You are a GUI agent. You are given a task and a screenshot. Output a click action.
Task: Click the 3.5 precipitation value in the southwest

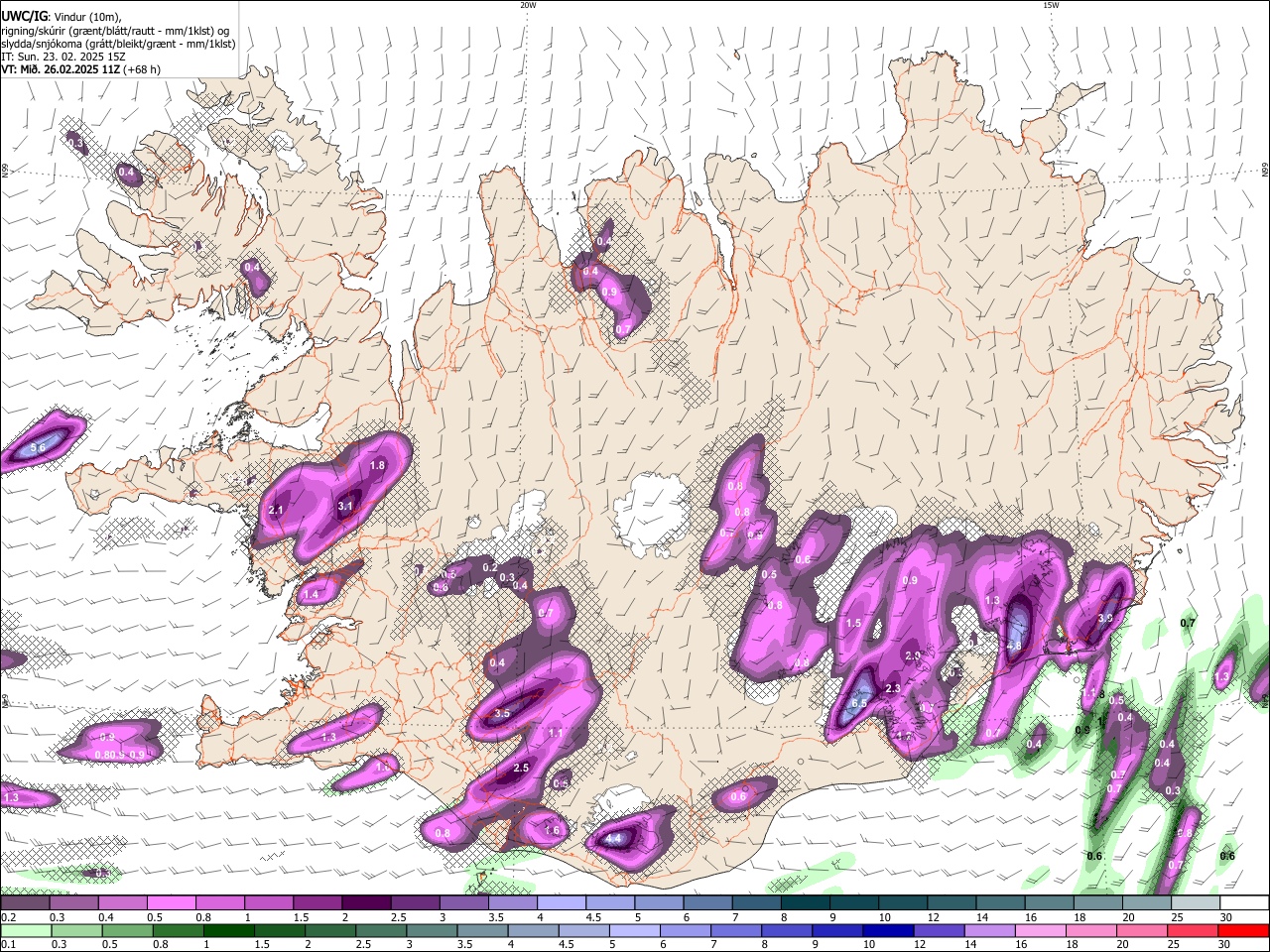(x=502, y=713)
